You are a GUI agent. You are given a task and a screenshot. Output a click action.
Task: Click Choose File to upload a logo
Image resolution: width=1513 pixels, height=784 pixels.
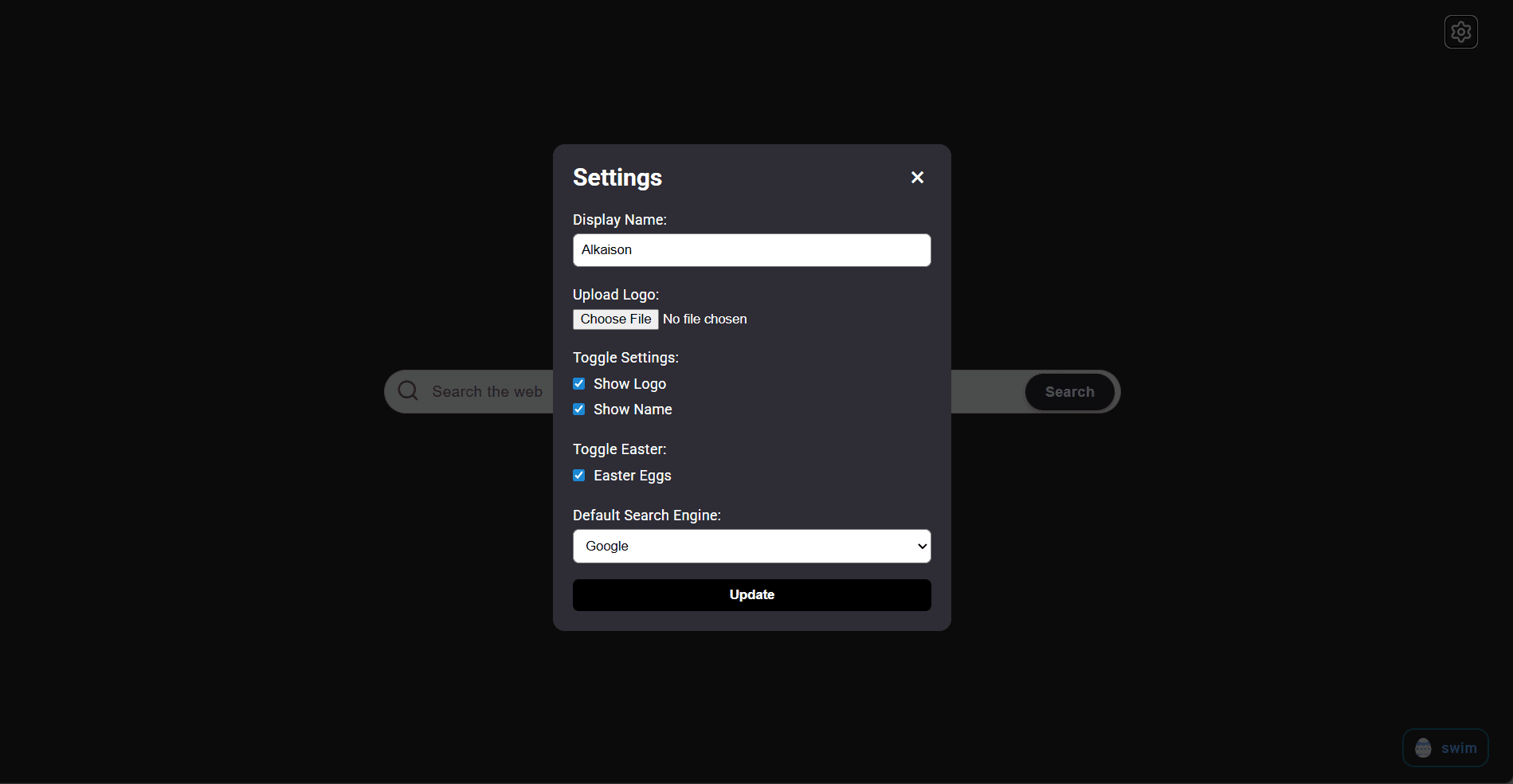[x=614, y=319]
